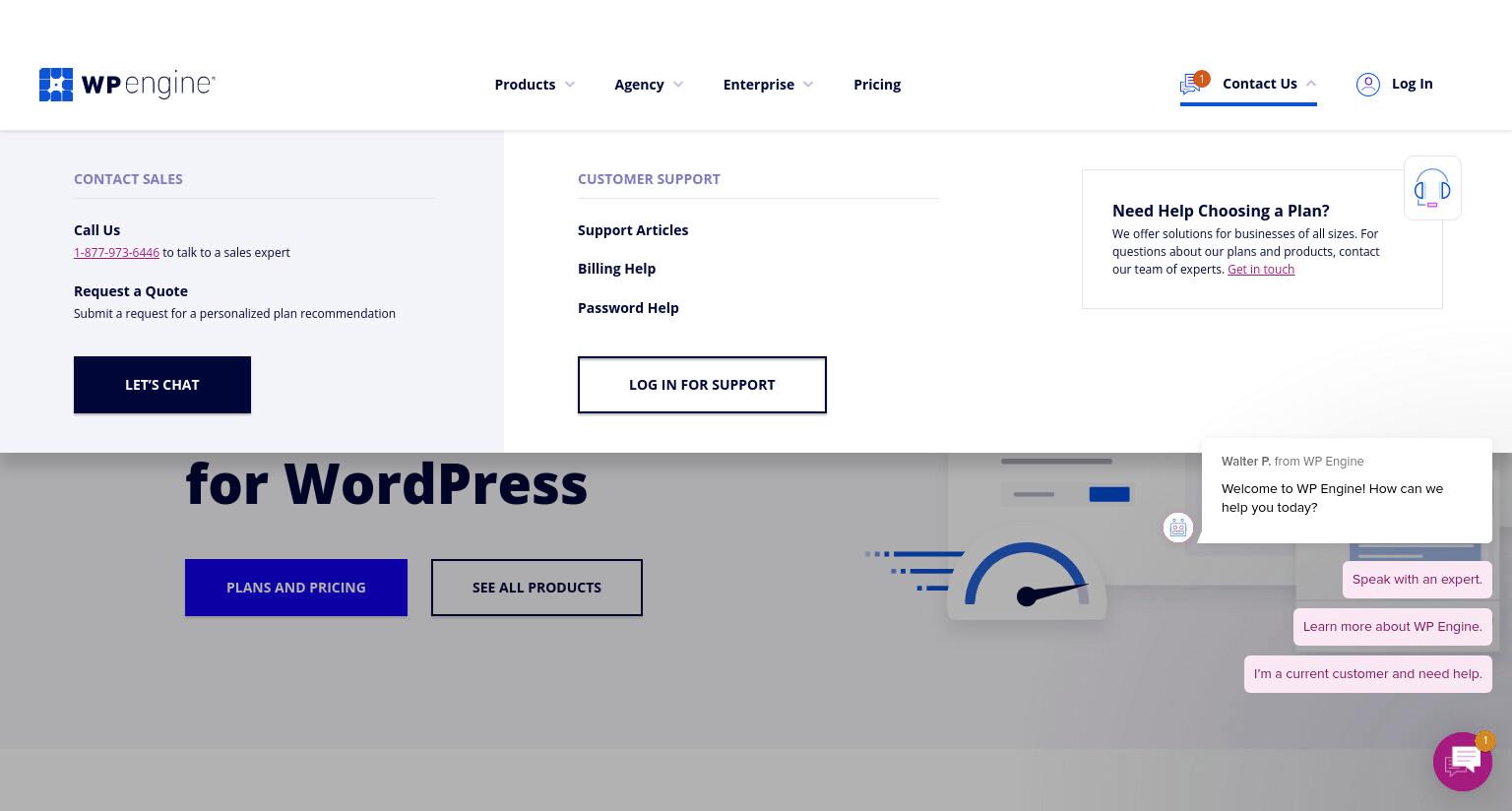
Task: Click the LOG IN FOR SUPPORT button
Action: 702,385
